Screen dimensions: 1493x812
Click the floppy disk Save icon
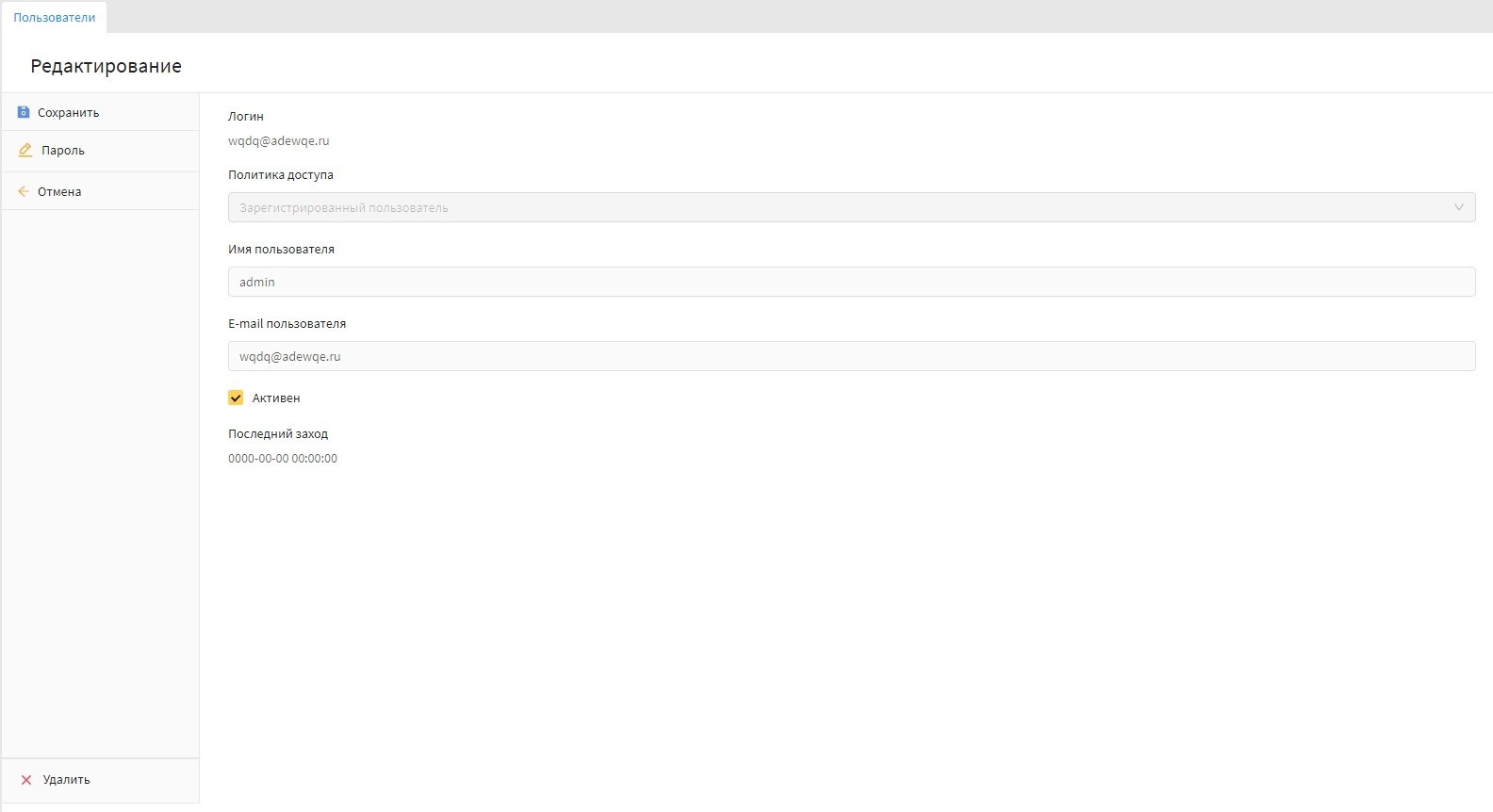click(x=24, y=112)
